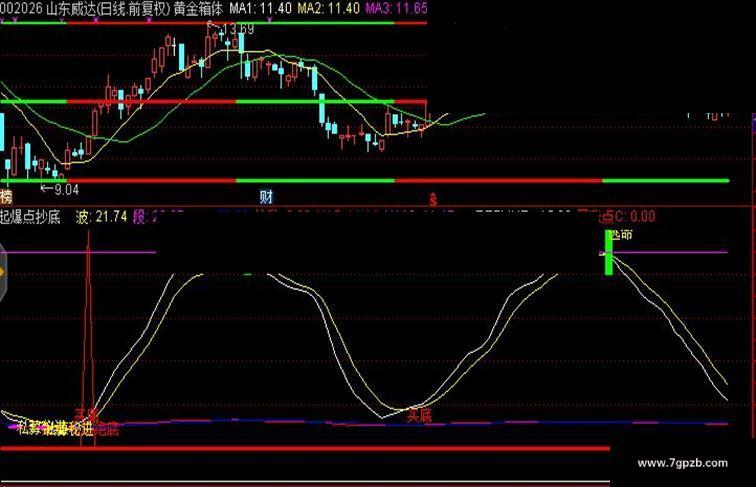
Task: Click the 点C: 0.00 value
Action: pos(627,216)
